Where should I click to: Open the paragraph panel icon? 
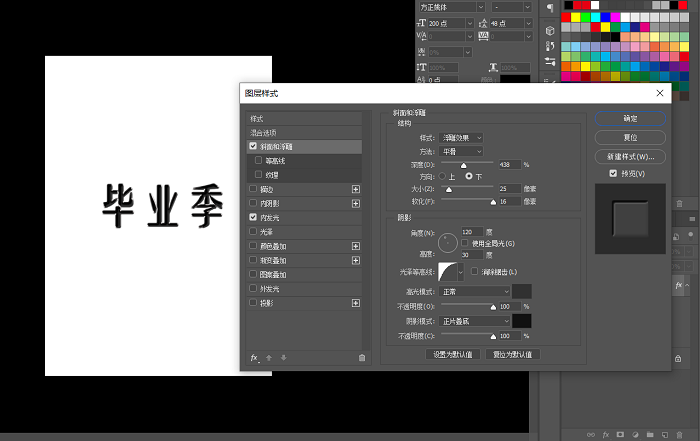(549, 8)
